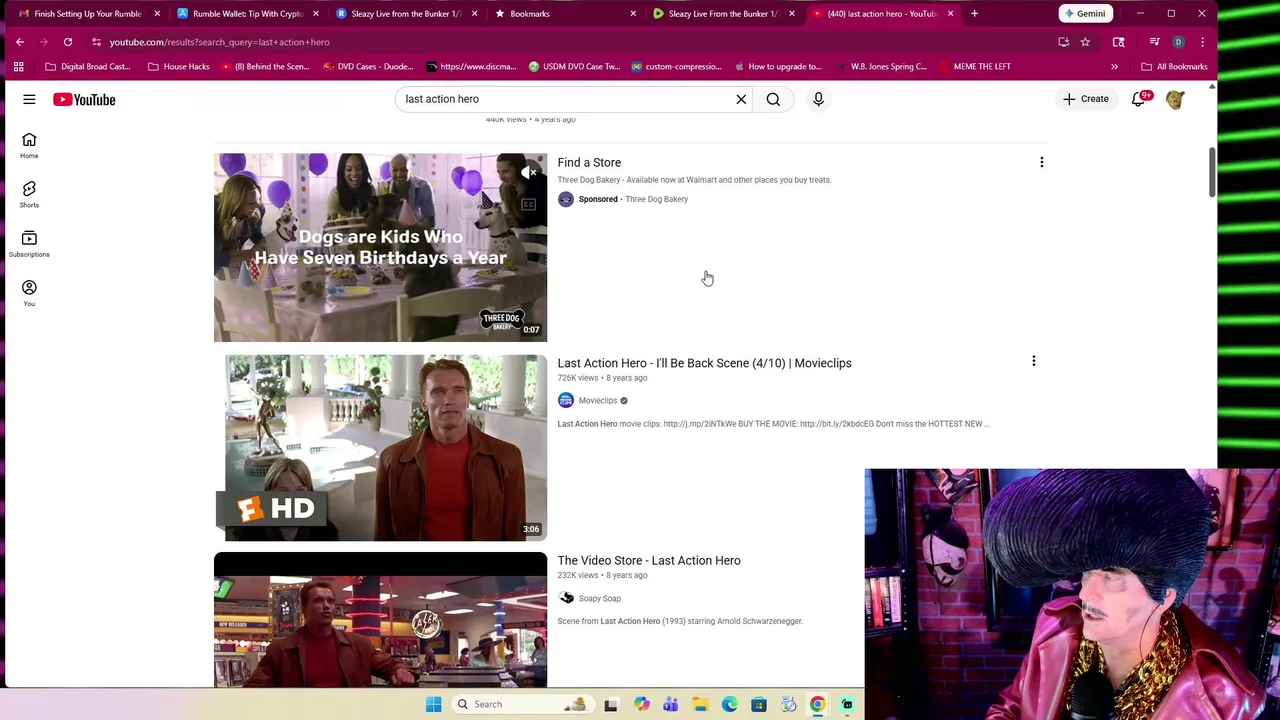Close the Rumble Wallet tab

coord(316,14)
